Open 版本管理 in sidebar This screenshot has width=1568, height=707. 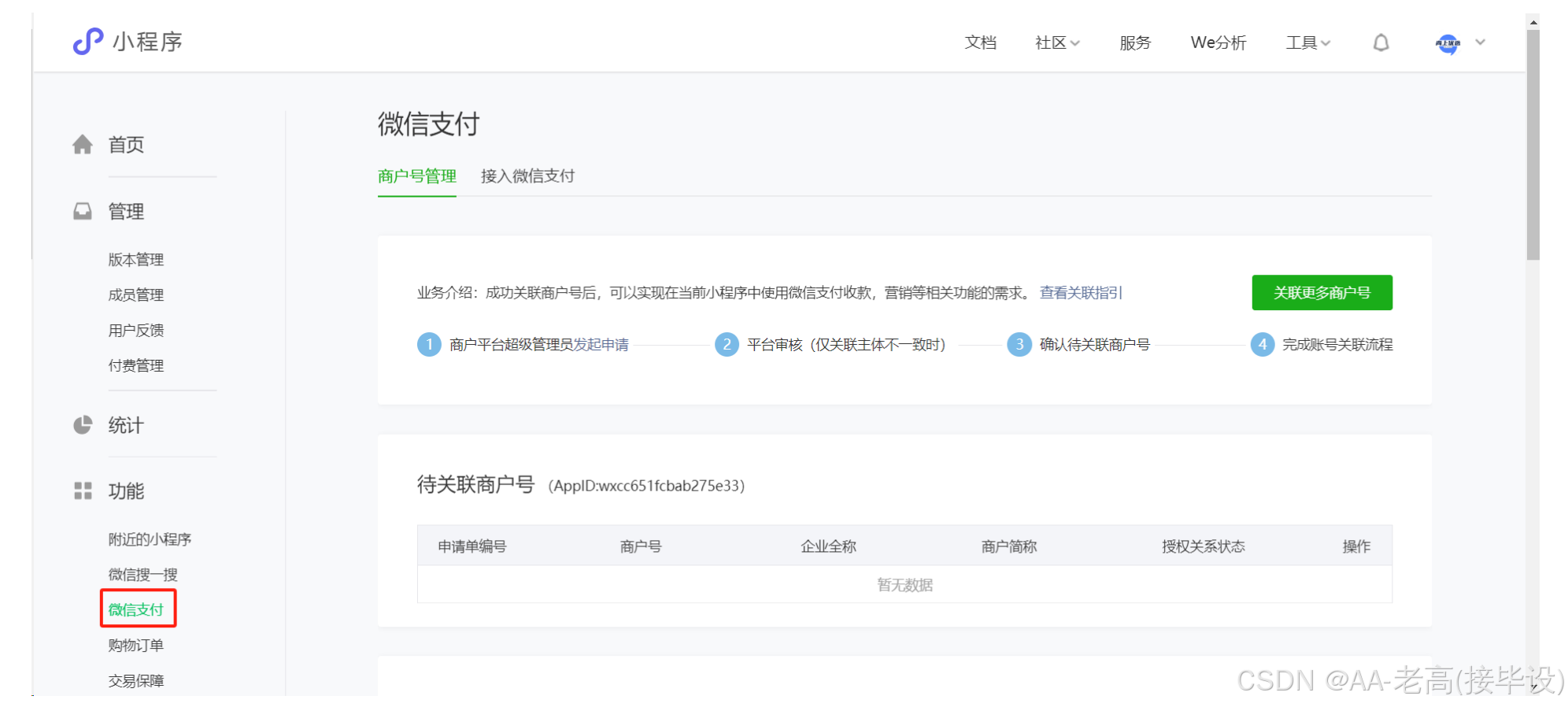(x=136, y=260)
